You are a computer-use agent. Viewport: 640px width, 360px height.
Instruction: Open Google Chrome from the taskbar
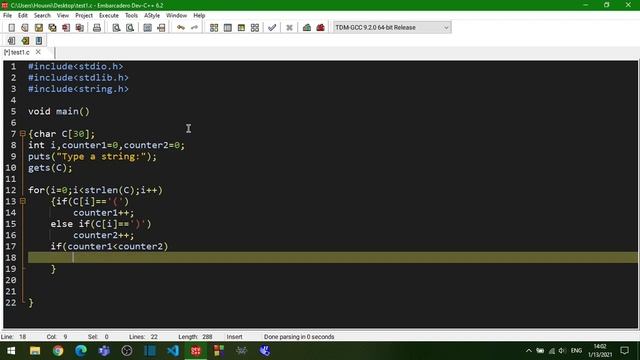[58, 351]
